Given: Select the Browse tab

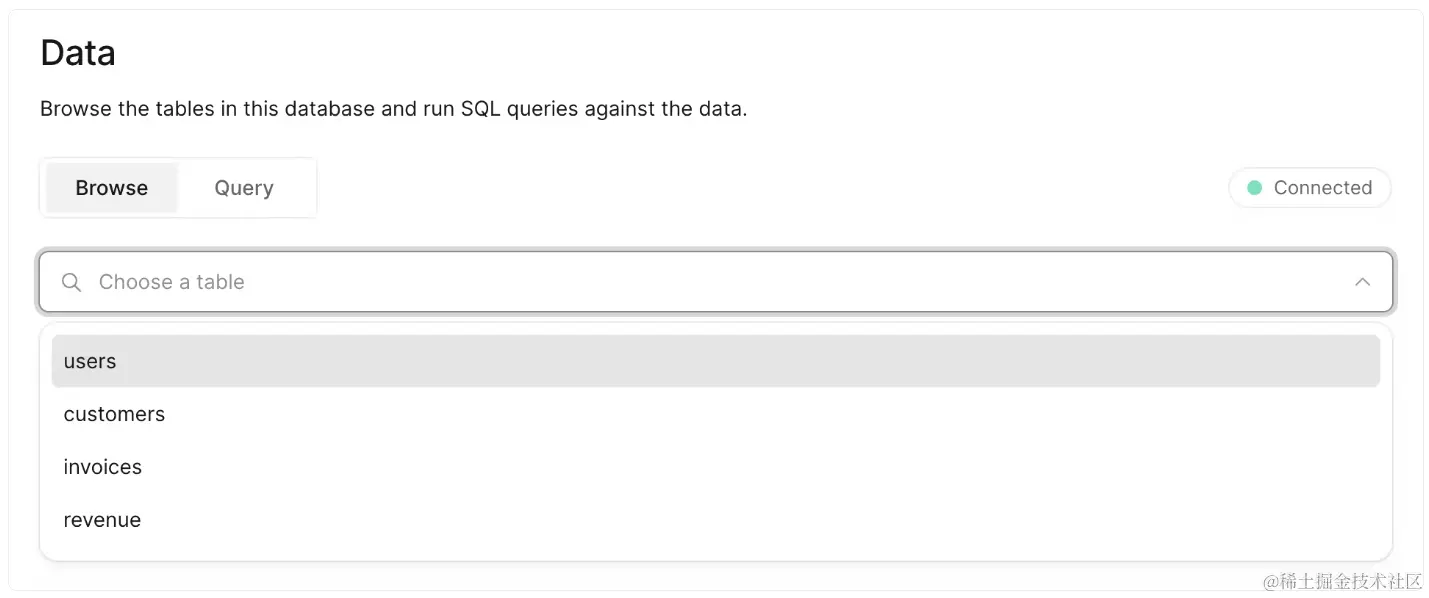Looking at the screenshot, I should point(112,188).
